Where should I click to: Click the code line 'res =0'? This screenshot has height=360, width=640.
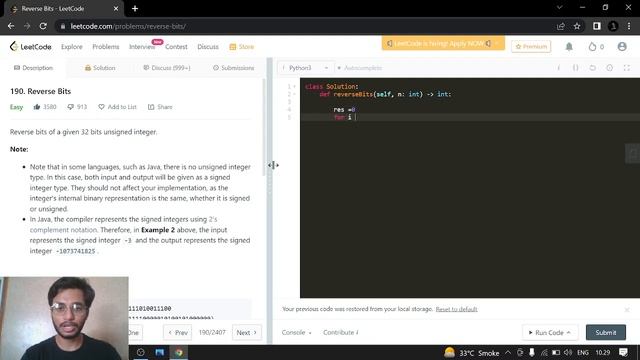pyautogui.click(x=344, y=109)
